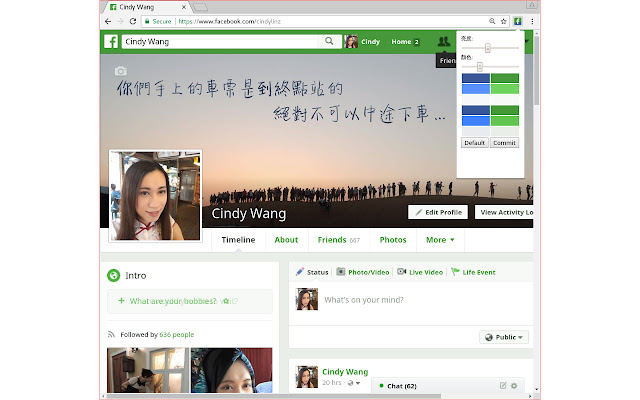The image size is (640, 400).
Task: Click the green online dot in Chat bar
Action: 381,385
